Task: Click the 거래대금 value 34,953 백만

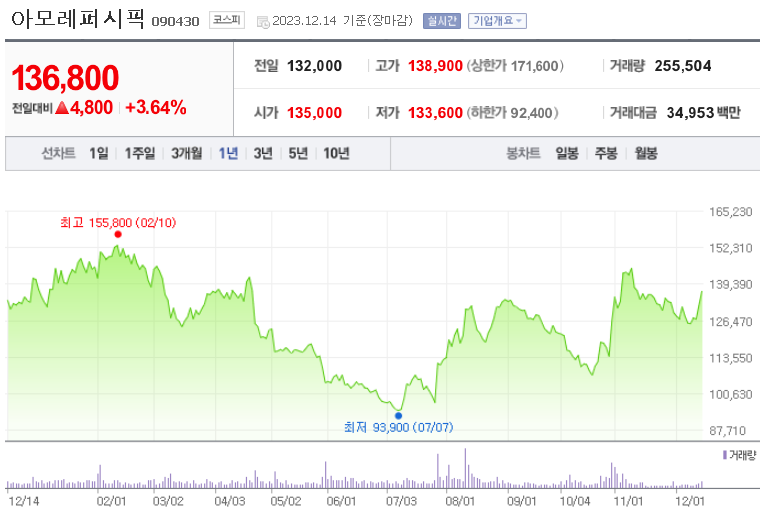Action: pos(704,113)
